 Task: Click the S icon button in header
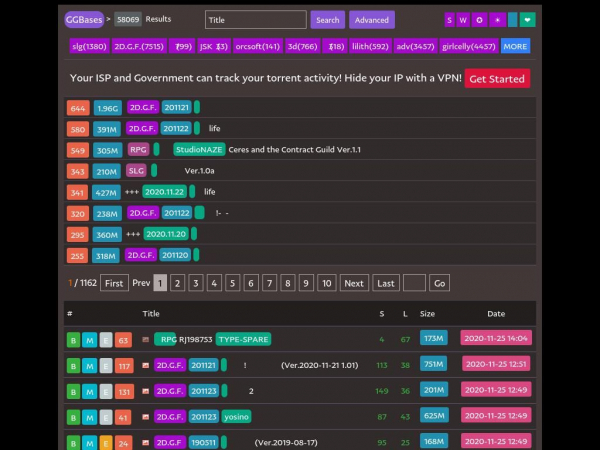coord(450,20)
